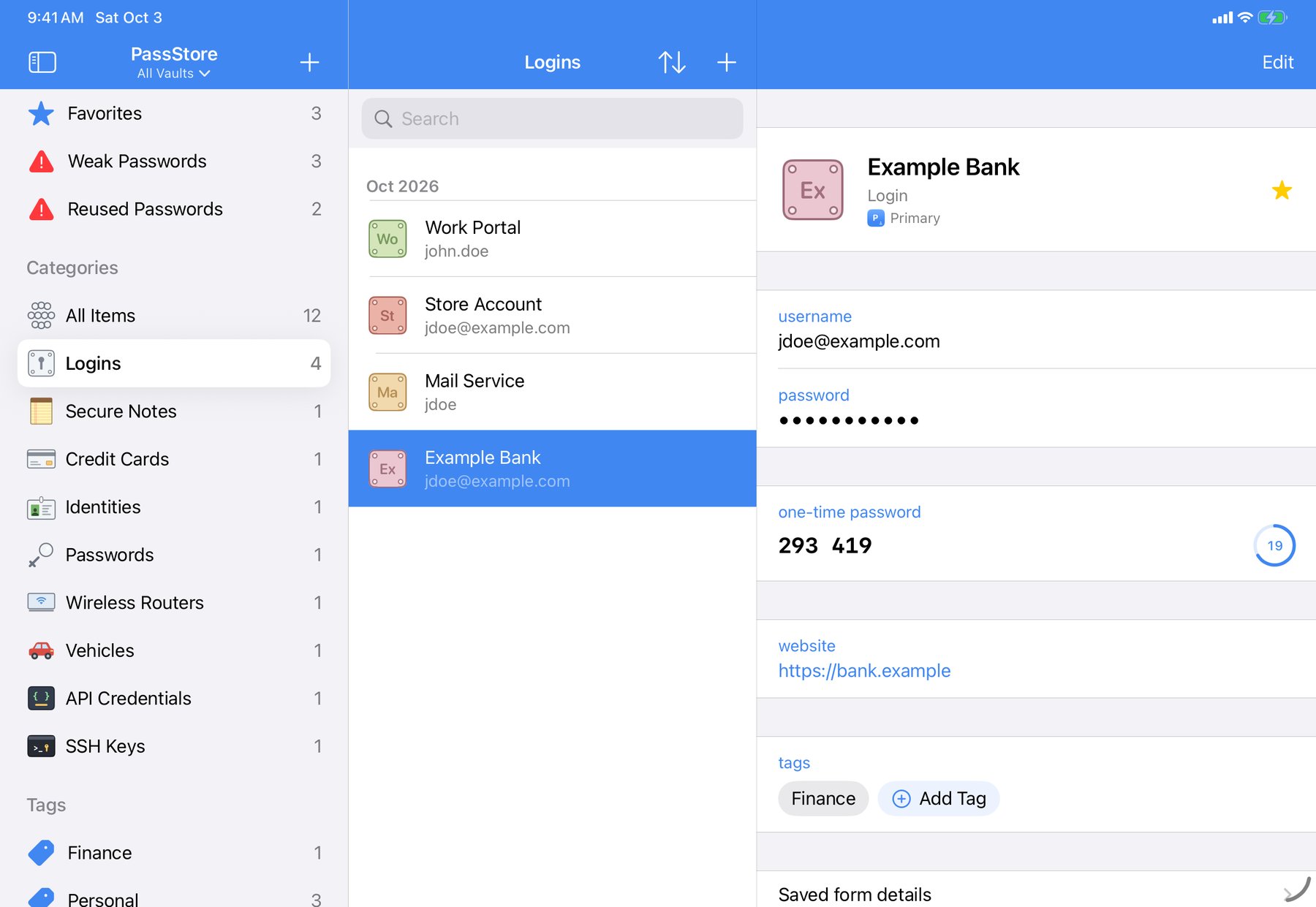The height and width of the screenshot is (907, 1316).
Task: Open the https://bank.example link
Action: click(864, 671)
